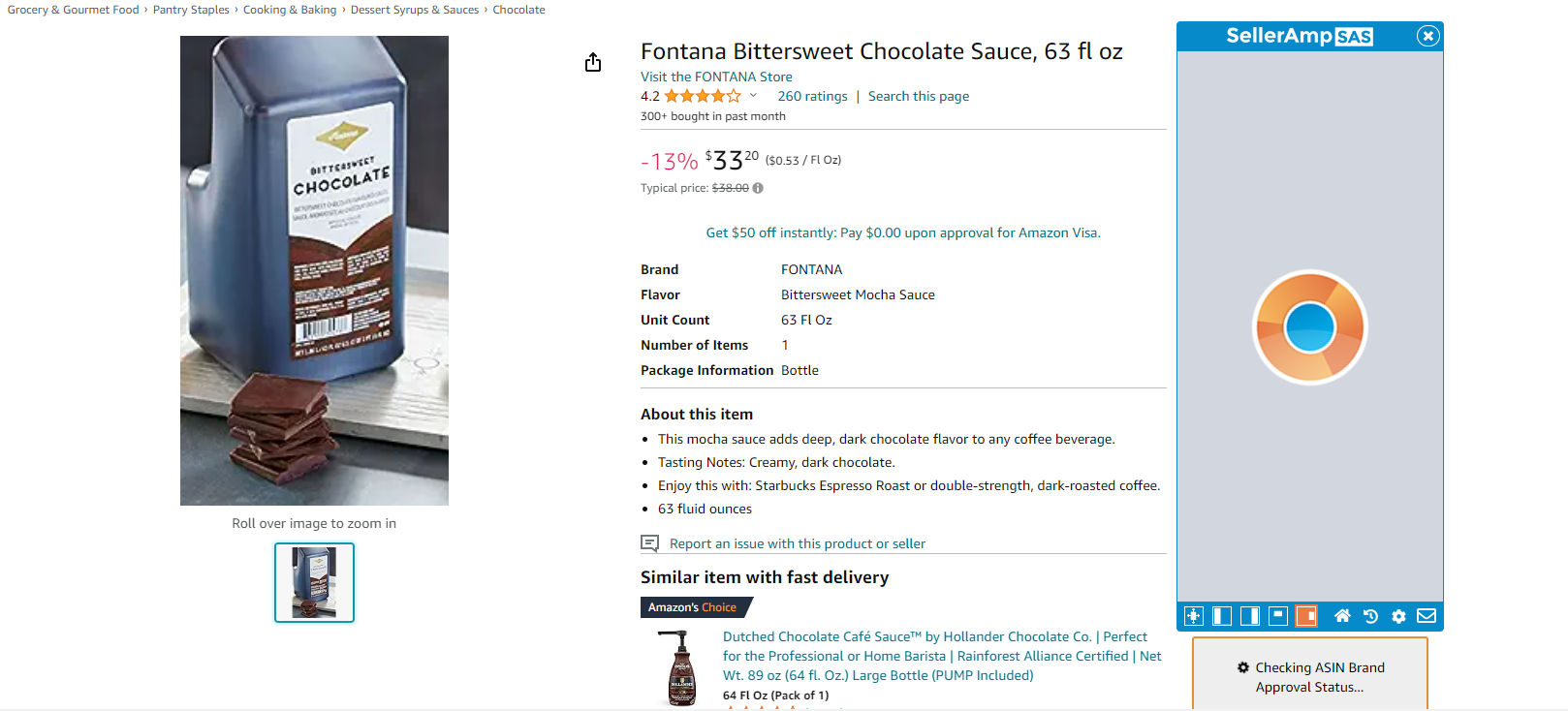Select the highlighted orange floating layout icon

[x=1306, y=616]
